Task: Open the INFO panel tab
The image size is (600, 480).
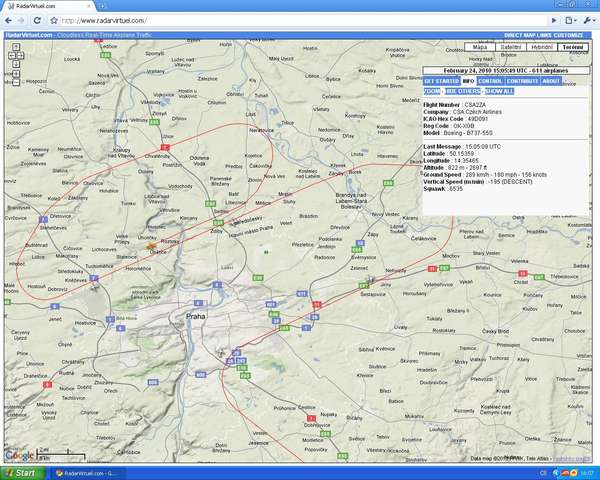Action: [468, 81]
